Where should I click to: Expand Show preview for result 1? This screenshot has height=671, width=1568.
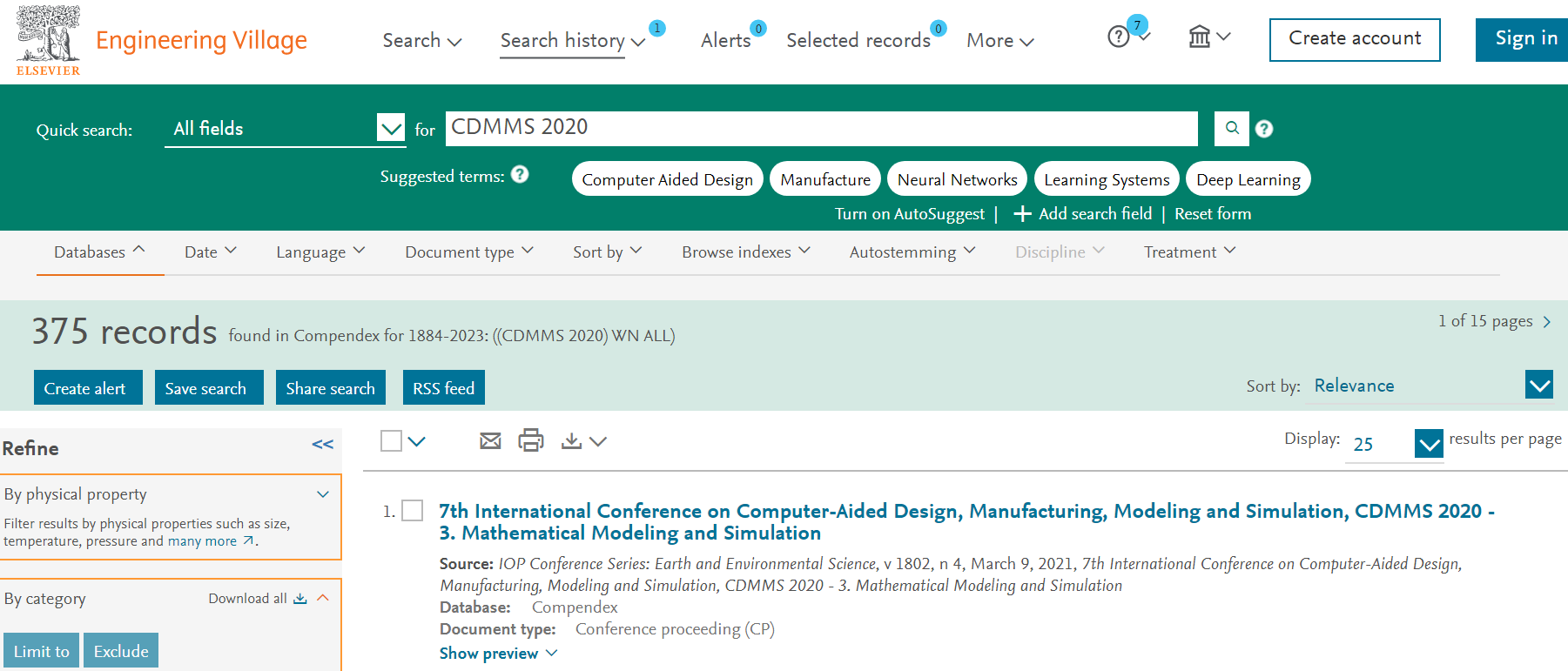click(x=498, y=654)
